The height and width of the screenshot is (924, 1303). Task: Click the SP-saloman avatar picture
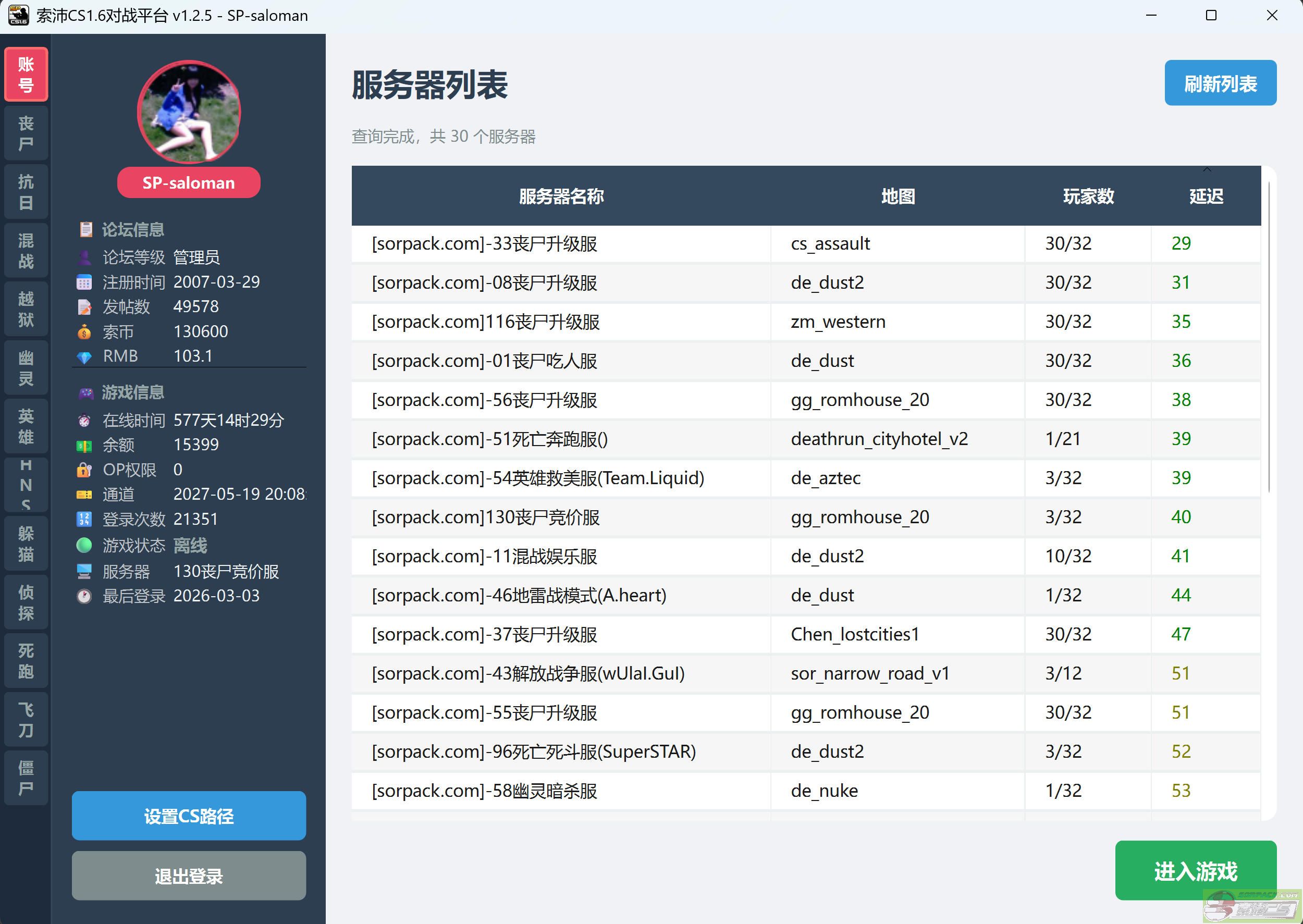point(188,112)
